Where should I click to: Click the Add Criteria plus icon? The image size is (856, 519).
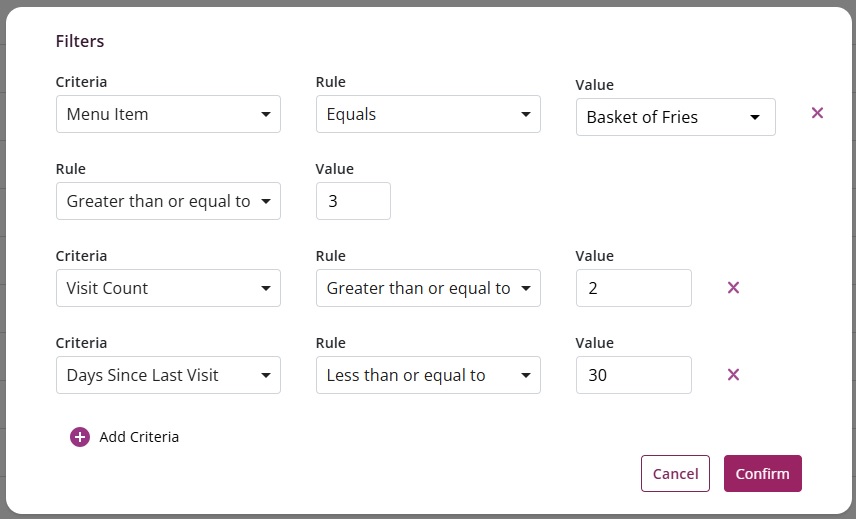[80, 437]
